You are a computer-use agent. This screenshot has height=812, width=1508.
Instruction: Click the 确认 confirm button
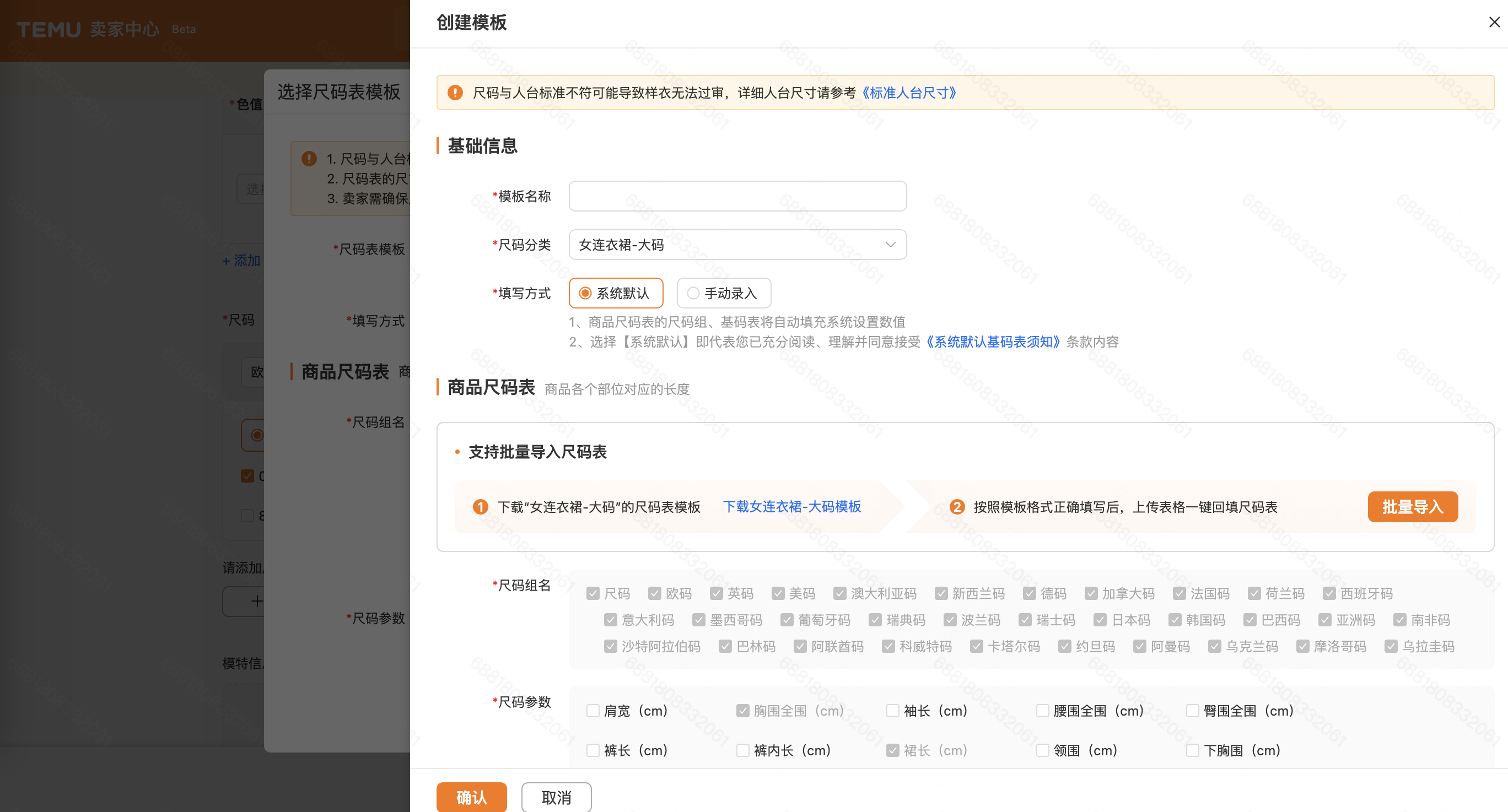click(471, 797)
